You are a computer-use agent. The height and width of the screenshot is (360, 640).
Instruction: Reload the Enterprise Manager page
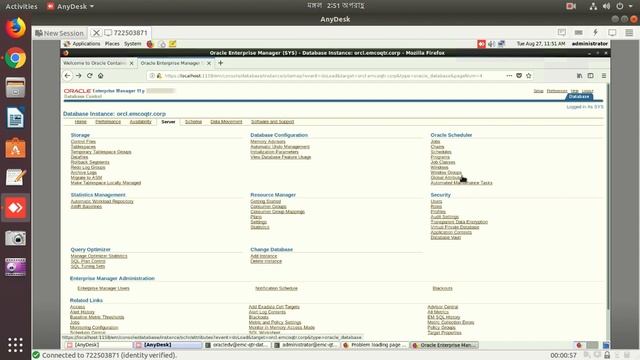click(90, 76)
